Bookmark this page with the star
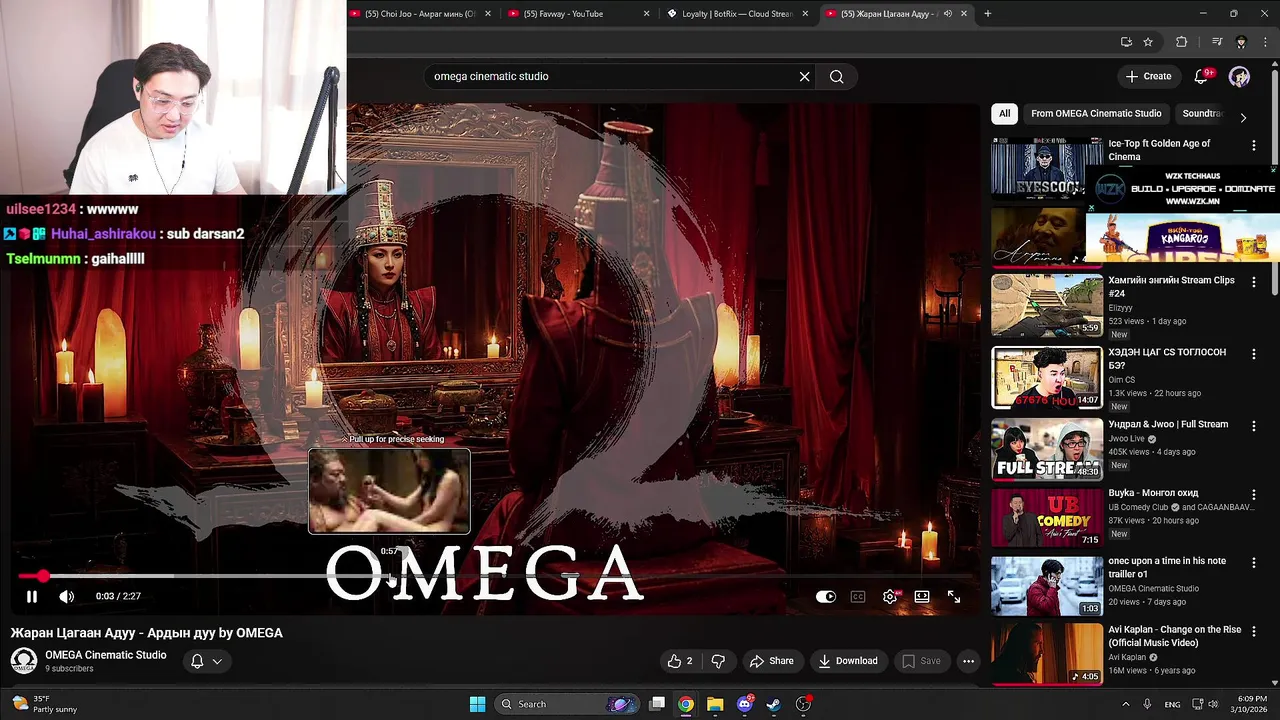 click(x=1148, y=42)
